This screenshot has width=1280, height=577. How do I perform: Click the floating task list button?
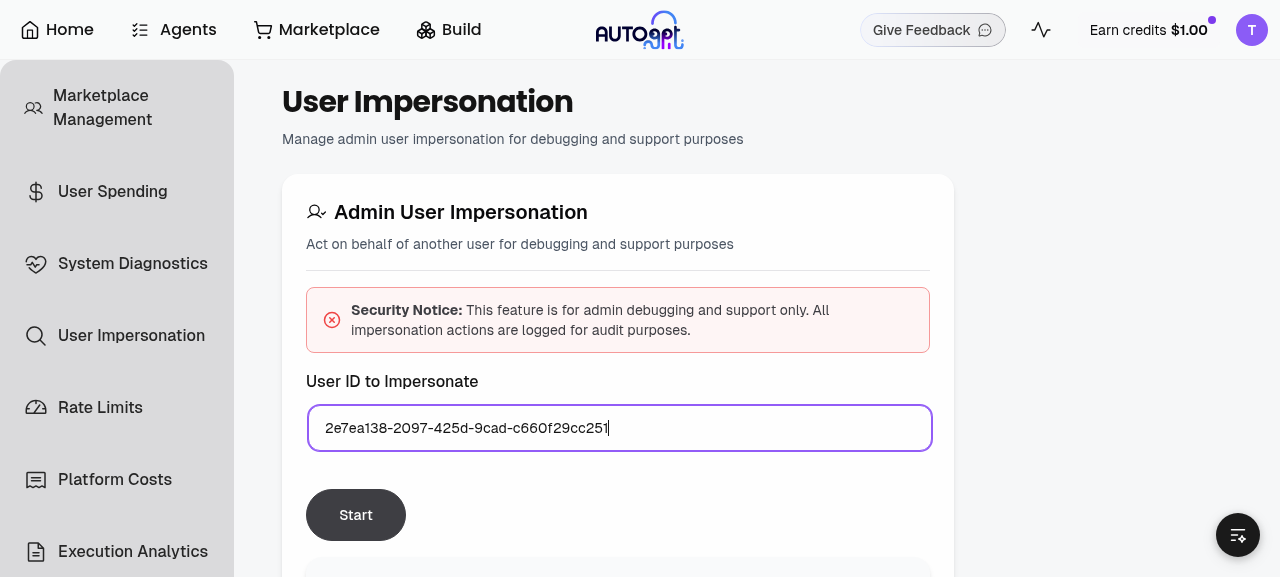tap(1238, 535)
